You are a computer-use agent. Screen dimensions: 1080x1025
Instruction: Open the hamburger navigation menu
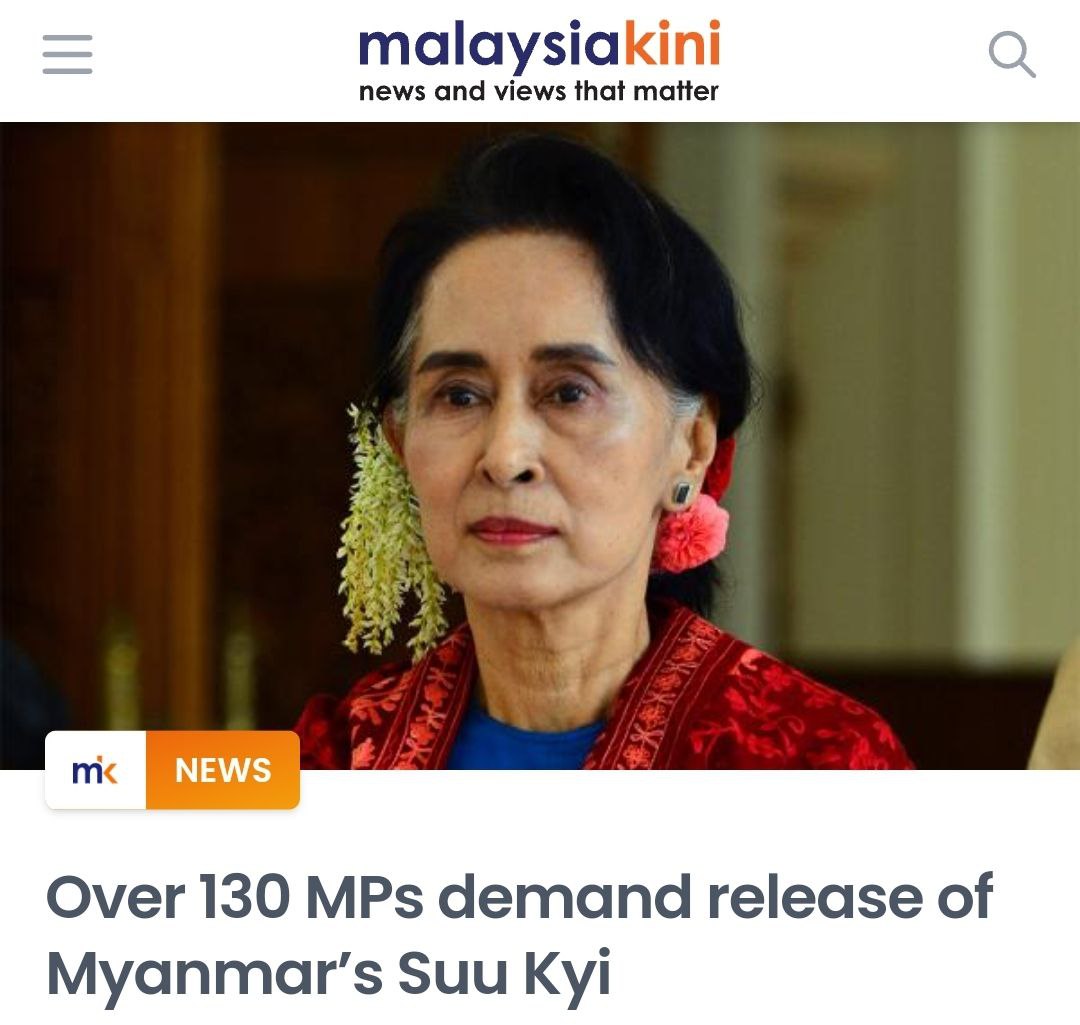click(x=68, y=54)
